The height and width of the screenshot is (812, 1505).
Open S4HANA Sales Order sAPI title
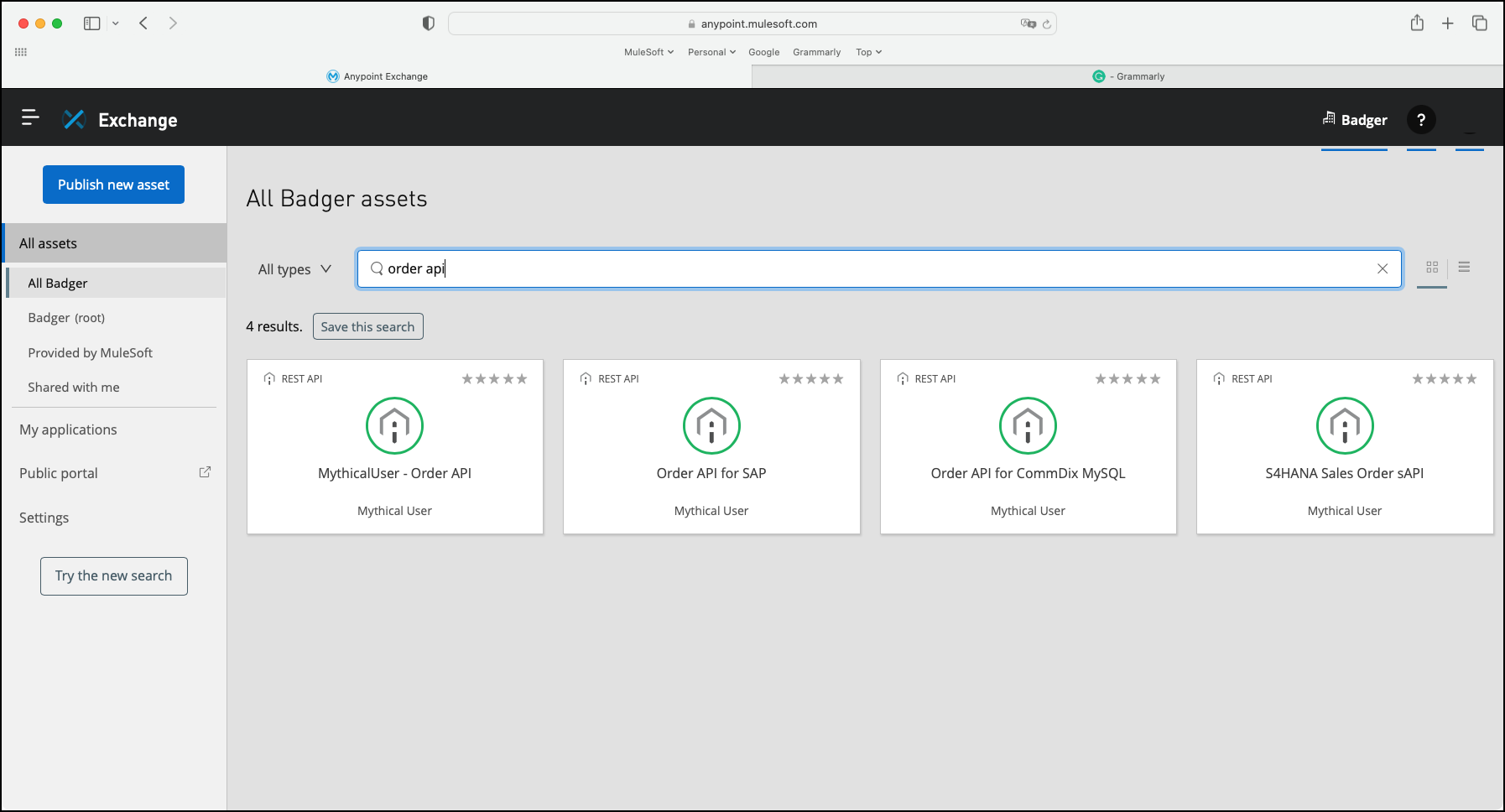tap(1345, 473)
